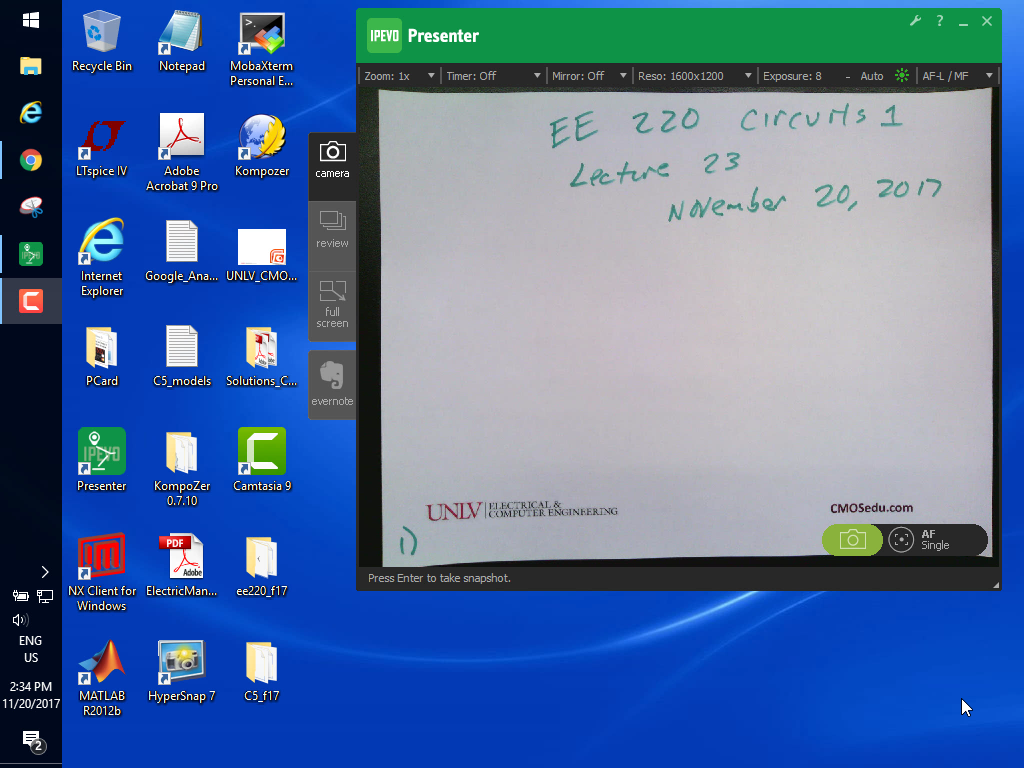Screen dimensions: 1024x768
Task: Open the Windows Start menu
Action: [31, 21]
